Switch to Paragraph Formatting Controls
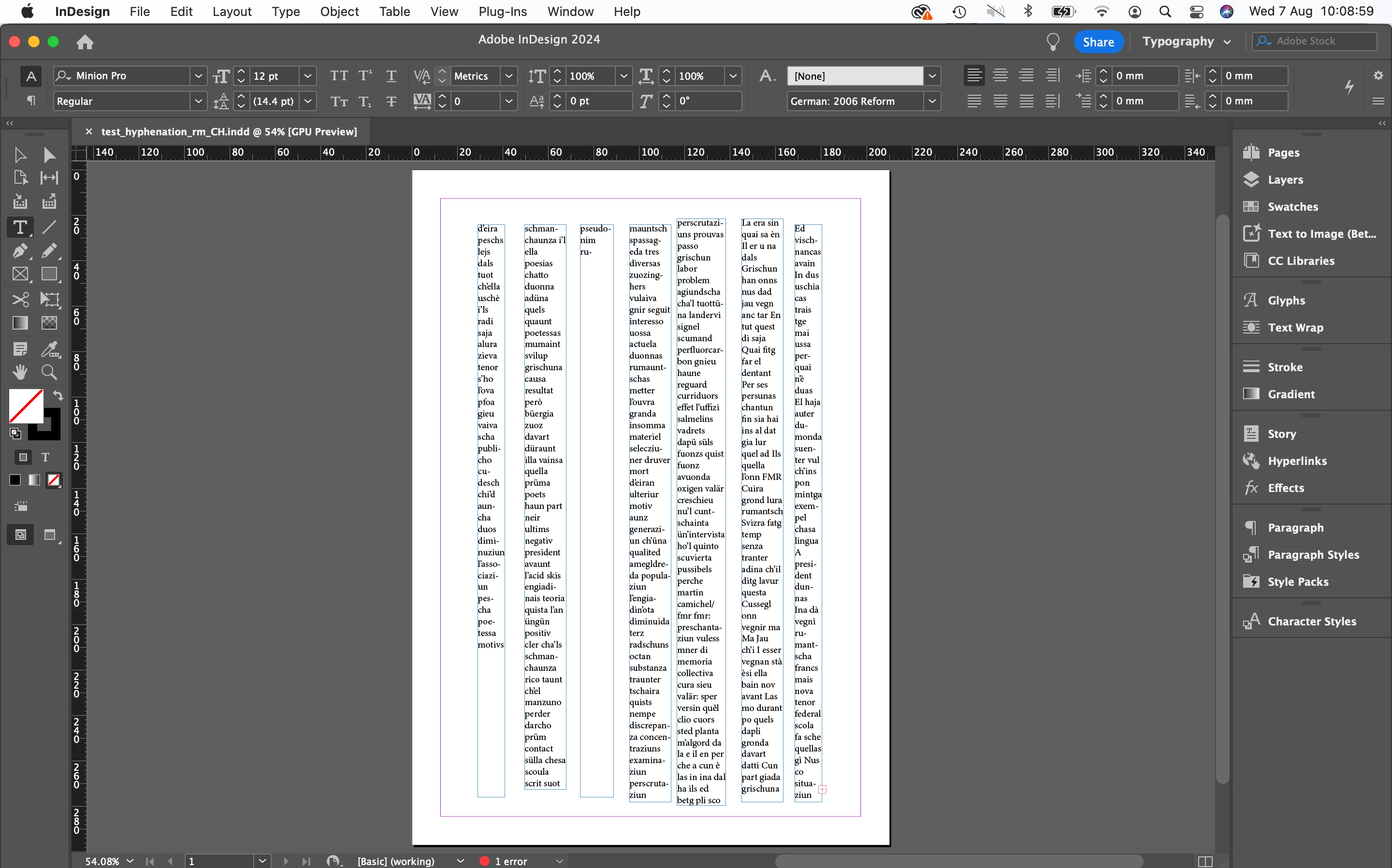Viewport: 1392px width, 868px height. [x=31, y=101]
